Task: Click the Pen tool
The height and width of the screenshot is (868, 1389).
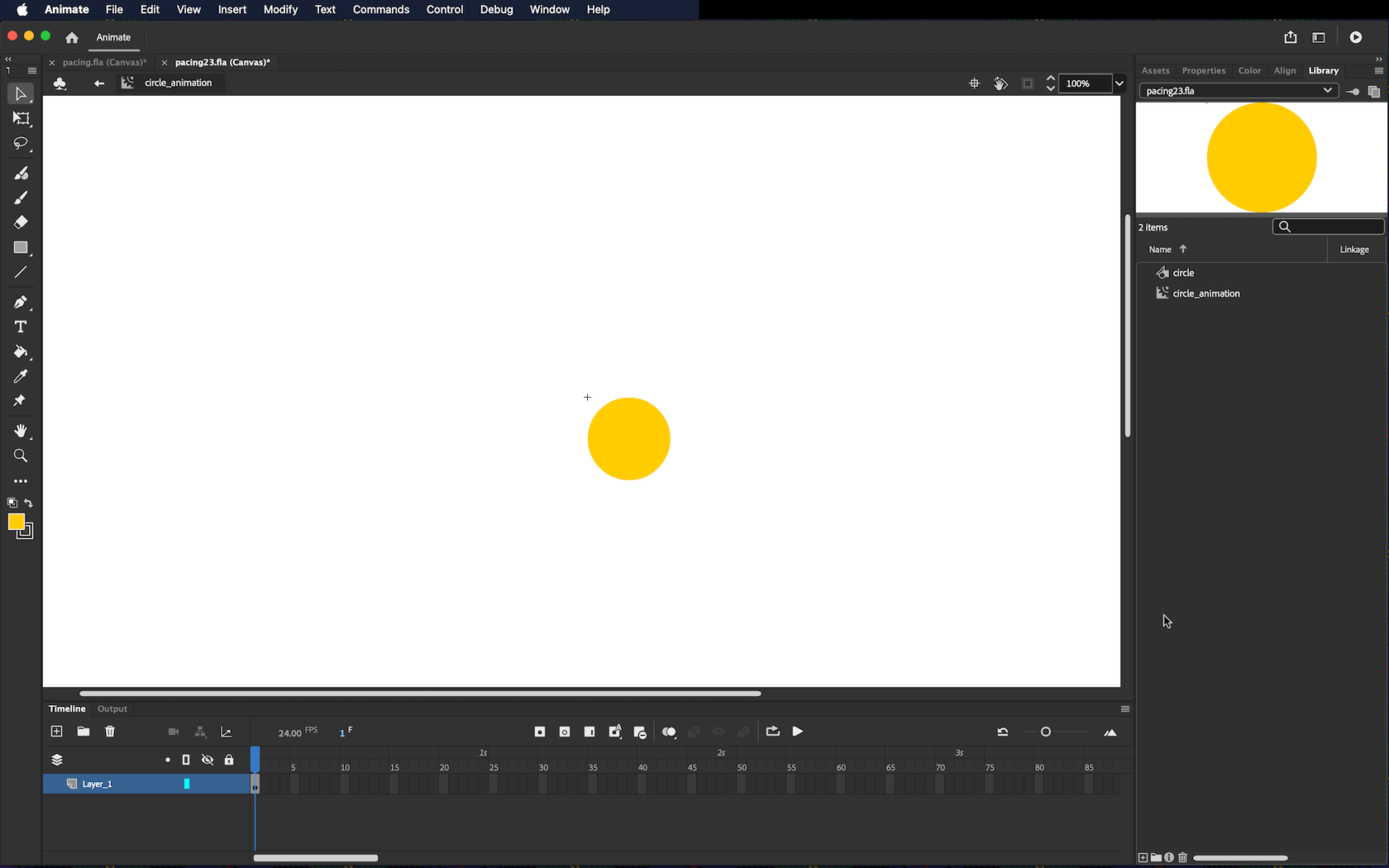Action: pos(21,303)
